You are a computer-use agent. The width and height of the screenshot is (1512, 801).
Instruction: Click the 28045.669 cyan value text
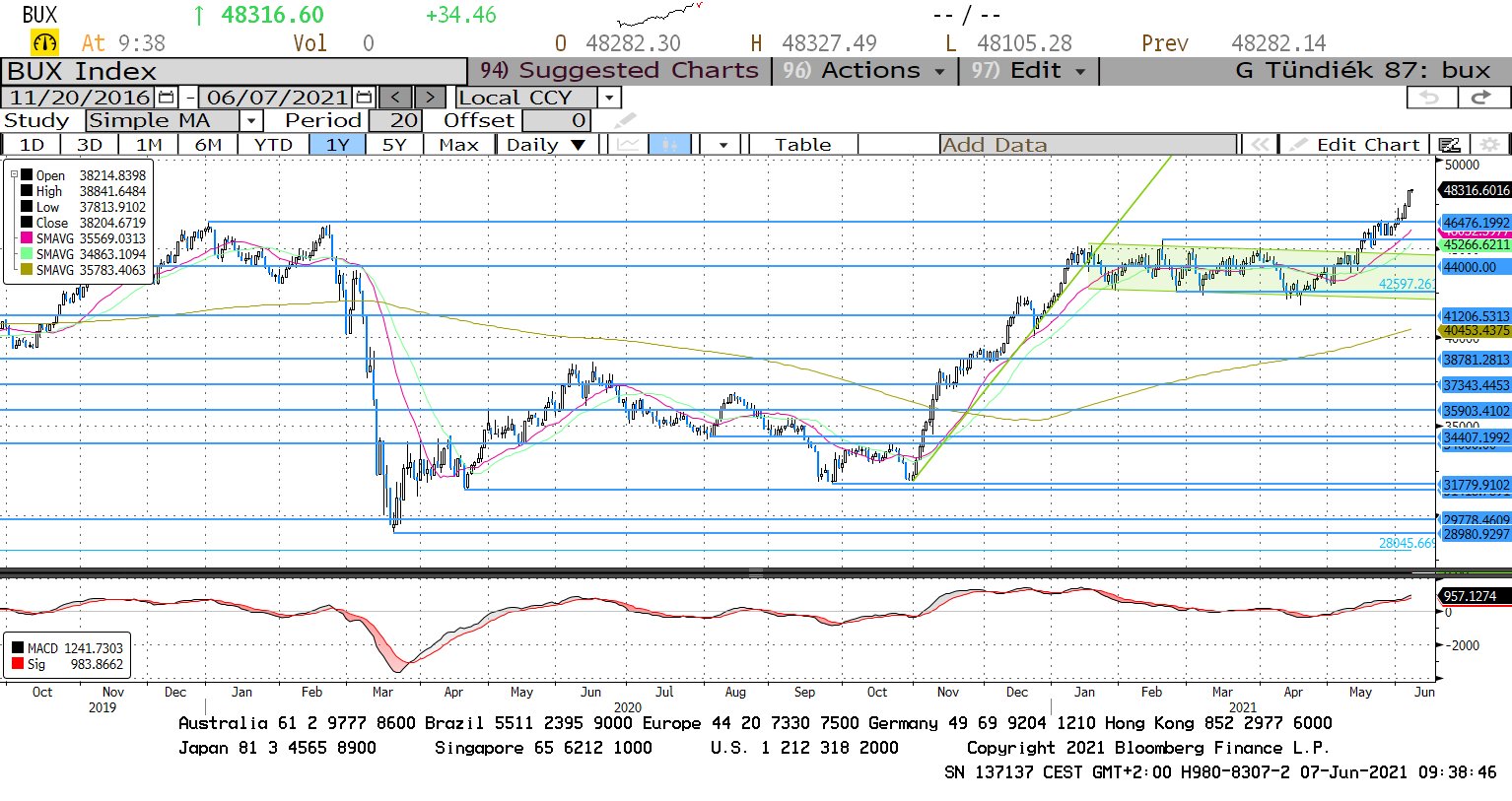pos(1408,543)
